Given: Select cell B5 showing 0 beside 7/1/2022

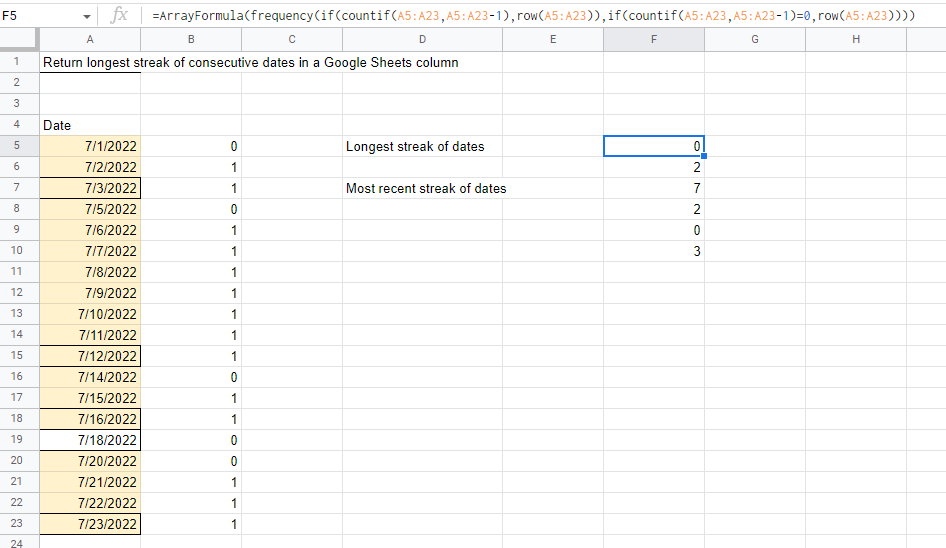Looking at the screenshot, I should pyautogui.click(x=191, y=146).
